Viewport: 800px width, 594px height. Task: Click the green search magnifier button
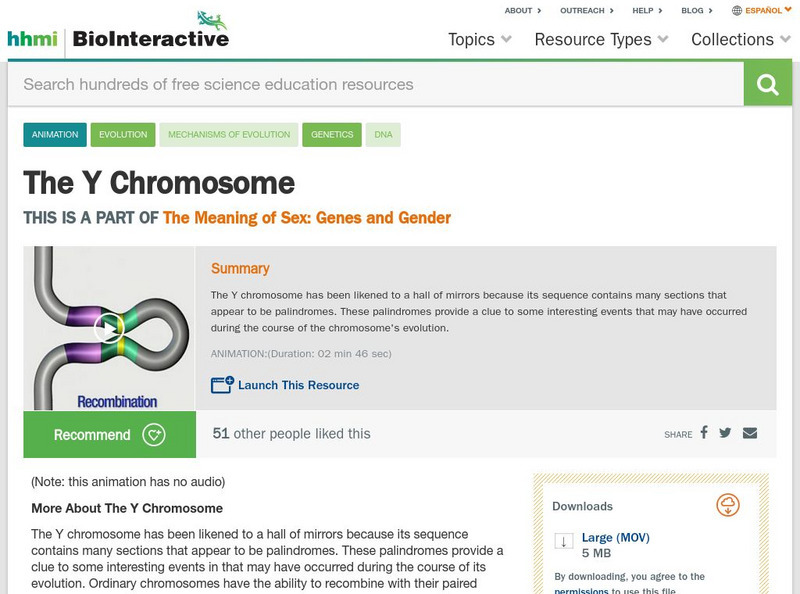pos(767,84)
